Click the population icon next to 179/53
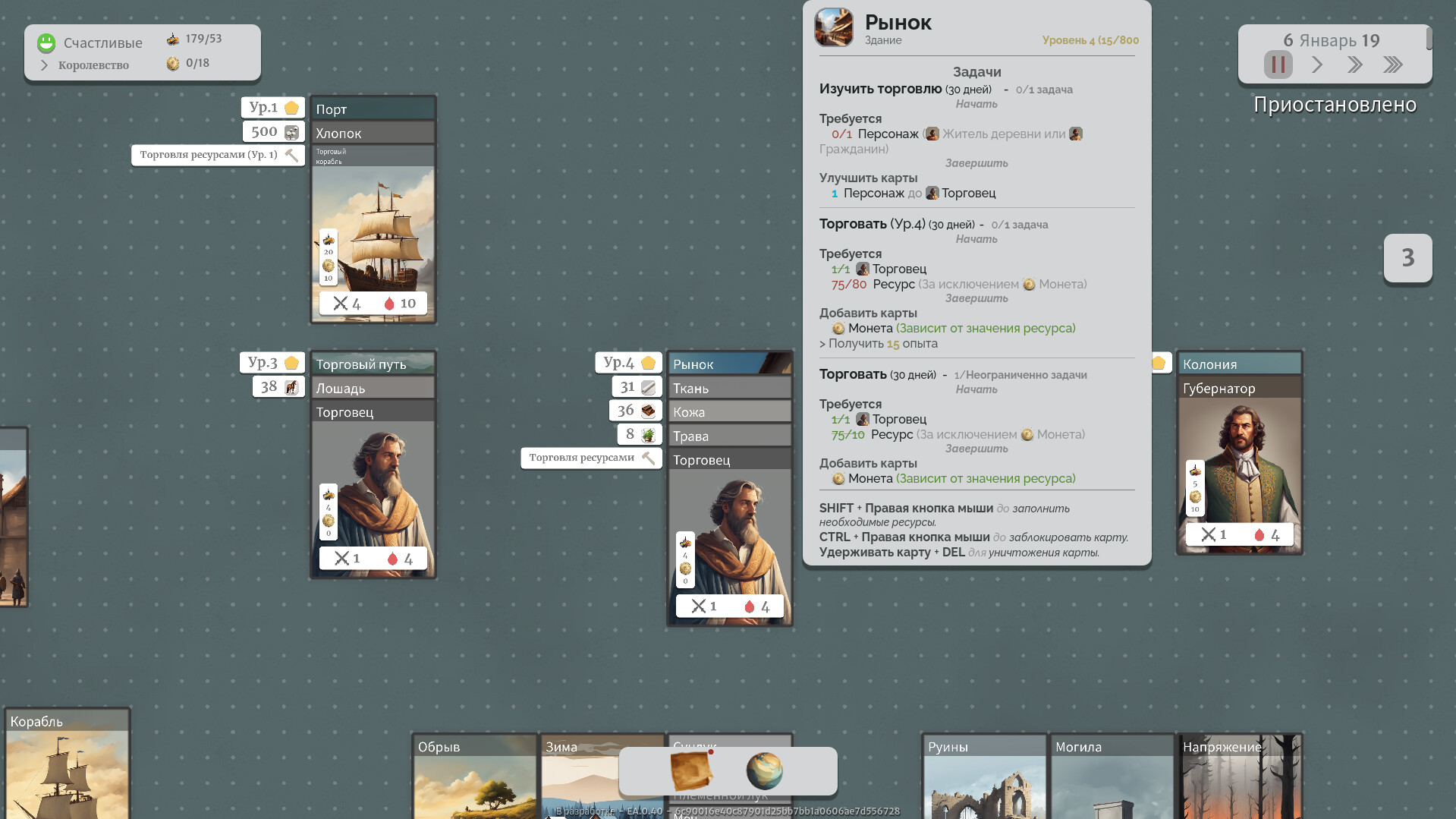 click(x=173, y=39)
